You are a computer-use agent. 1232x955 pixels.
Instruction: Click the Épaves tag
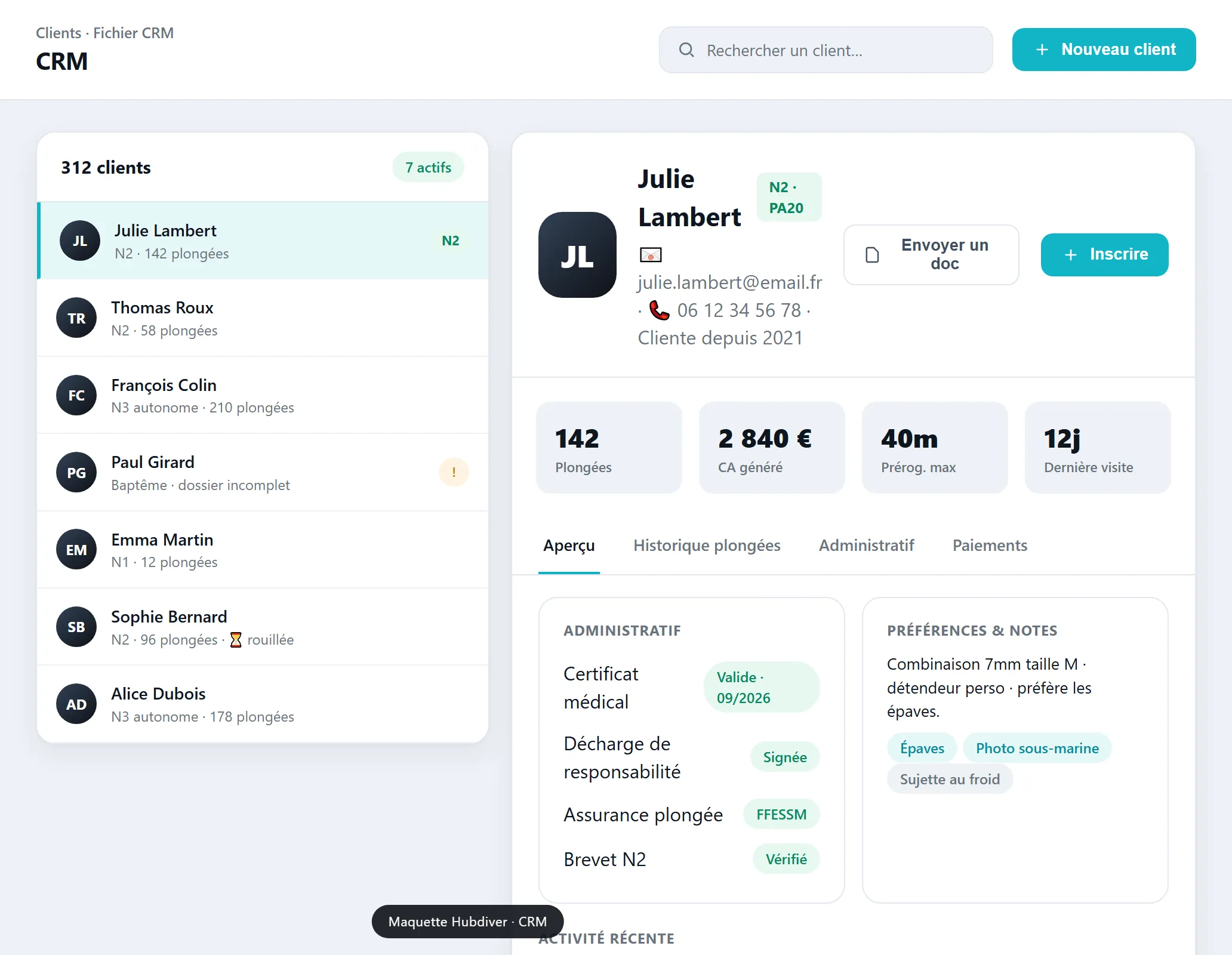tap(922, 748)
